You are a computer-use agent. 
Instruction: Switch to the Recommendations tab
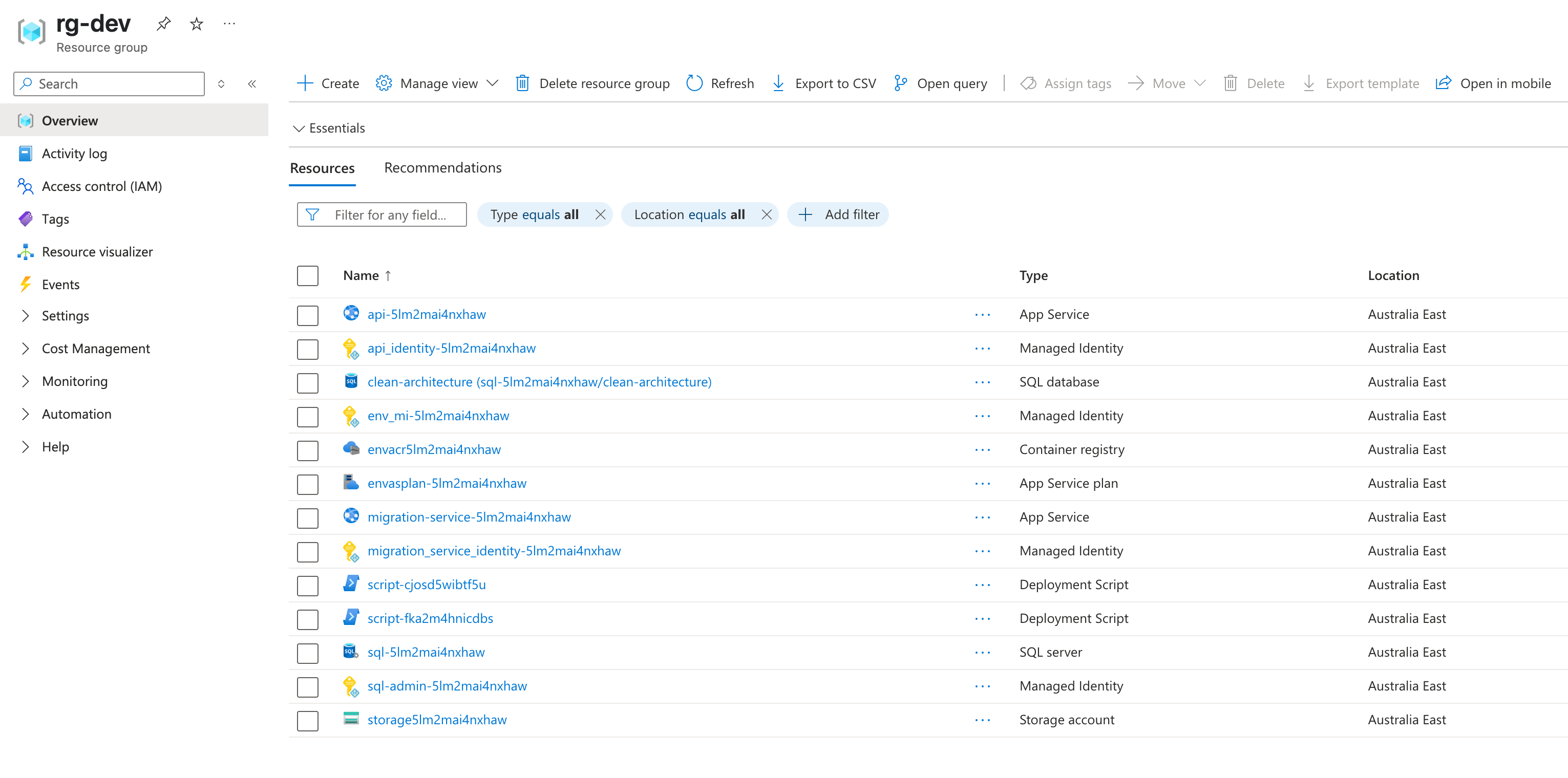pyautogui.click(x=442, y=167)
